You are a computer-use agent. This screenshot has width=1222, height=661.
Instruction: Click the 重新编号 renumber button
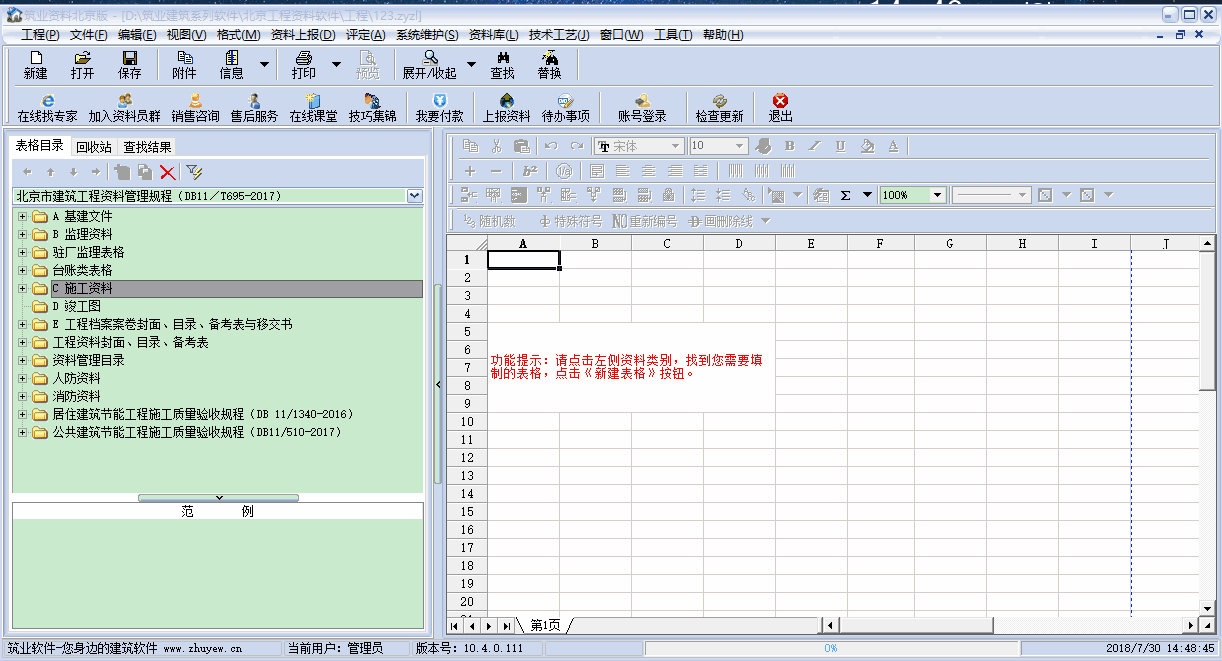pyautogui.click(x=645, y=221)
